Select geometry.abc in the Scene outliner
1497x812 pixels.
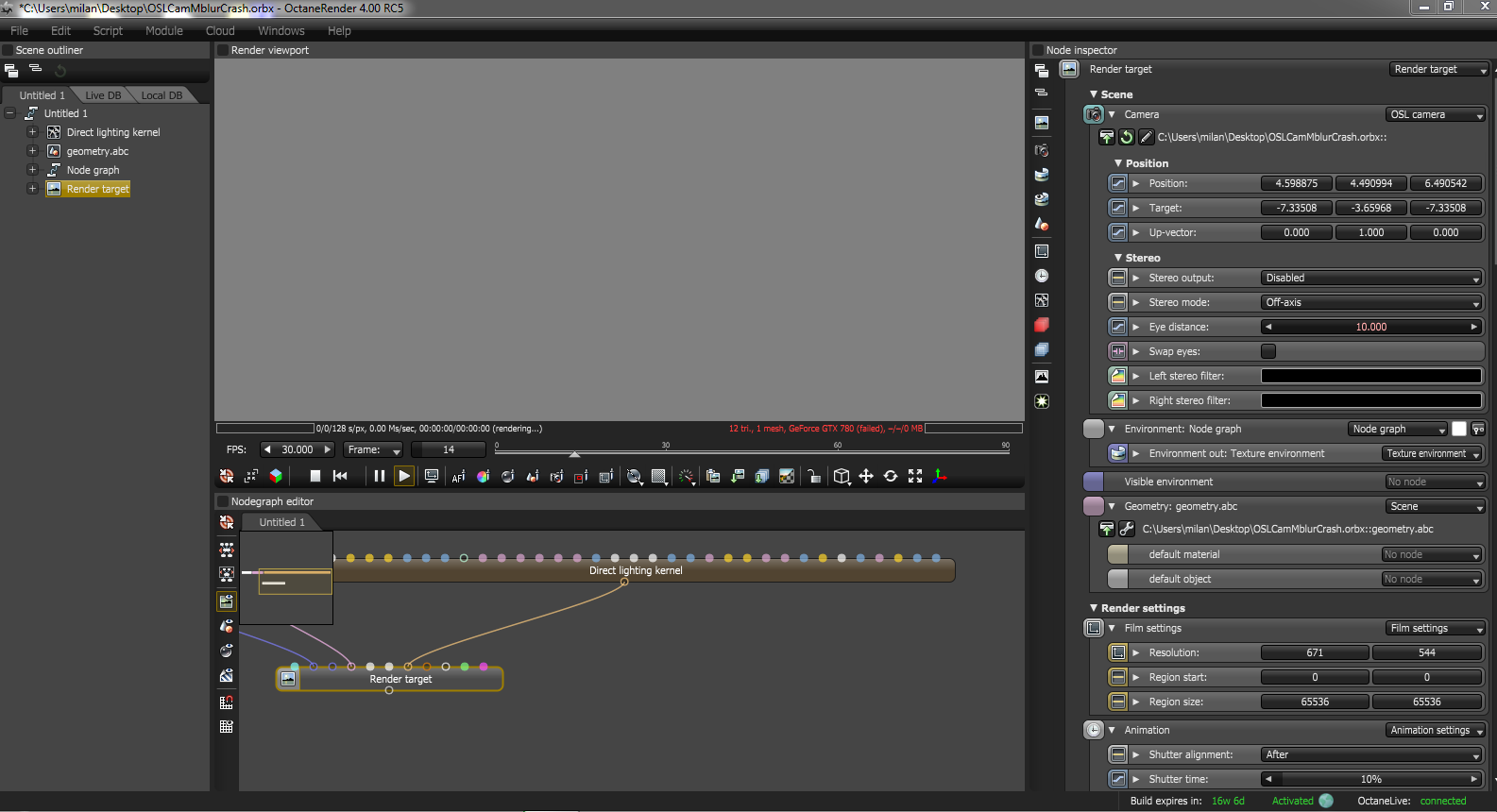coord(97,151)
